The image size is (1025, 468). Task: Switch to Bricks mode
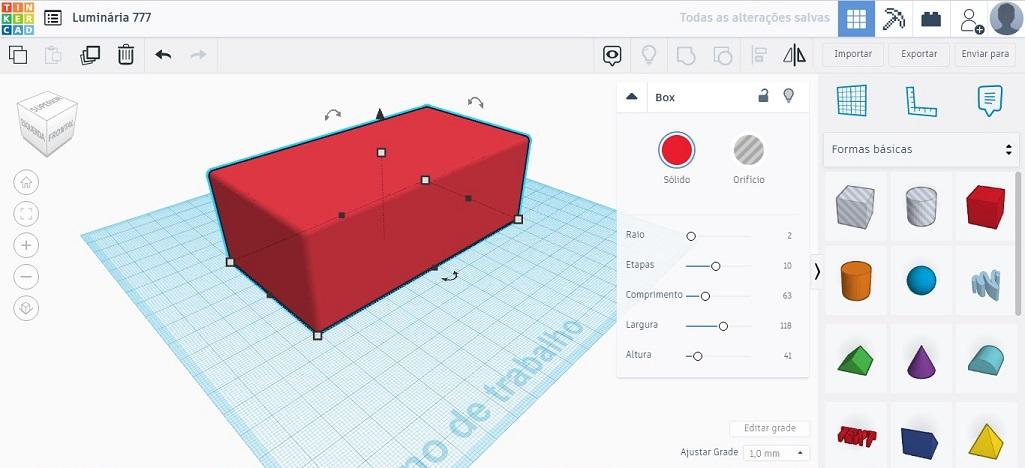[931, 19]
